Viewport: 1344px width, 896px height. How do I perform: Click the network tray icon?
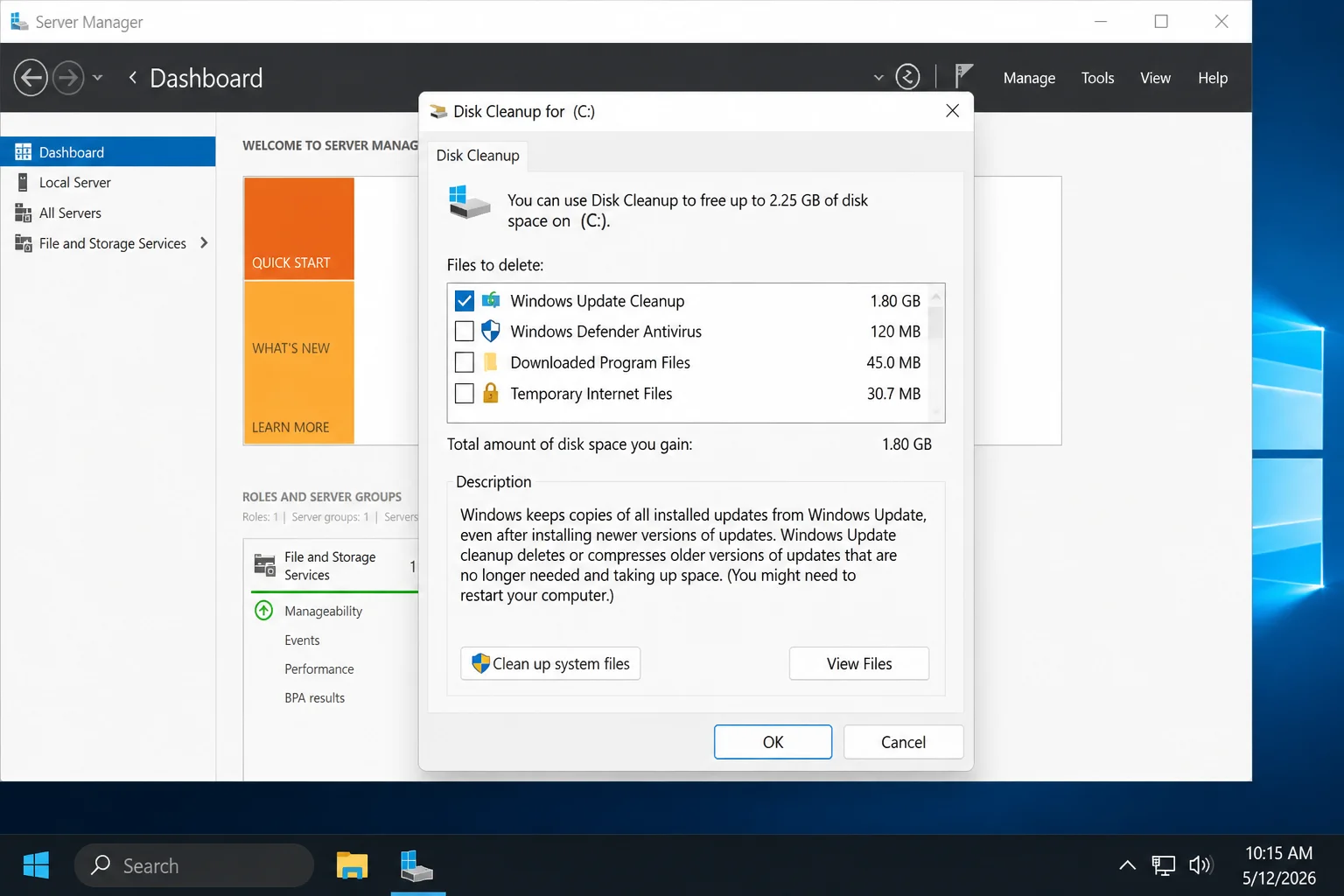click(1163, 865)
